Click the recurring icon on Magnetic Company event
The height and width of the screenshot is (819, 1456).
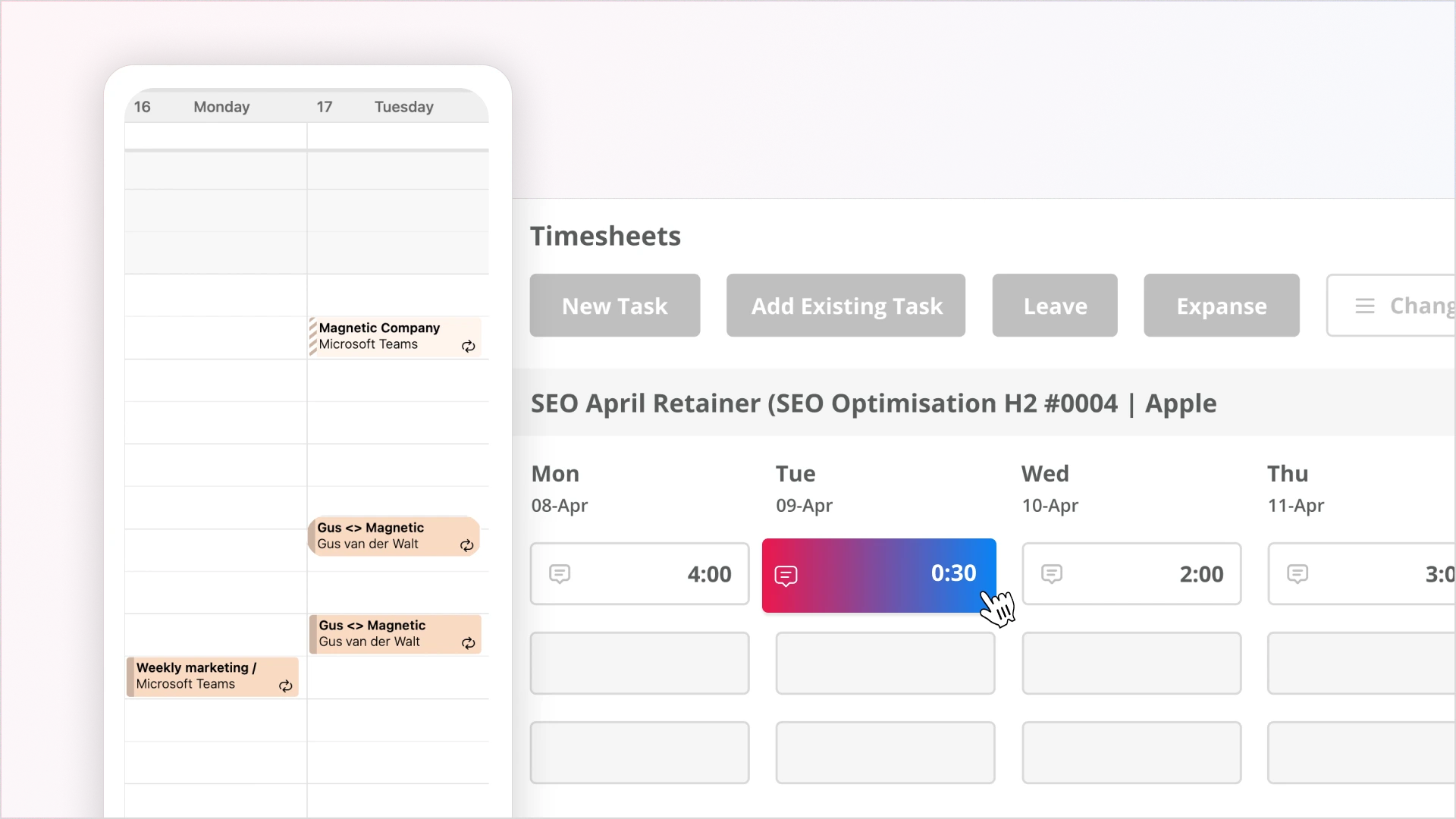468,347
